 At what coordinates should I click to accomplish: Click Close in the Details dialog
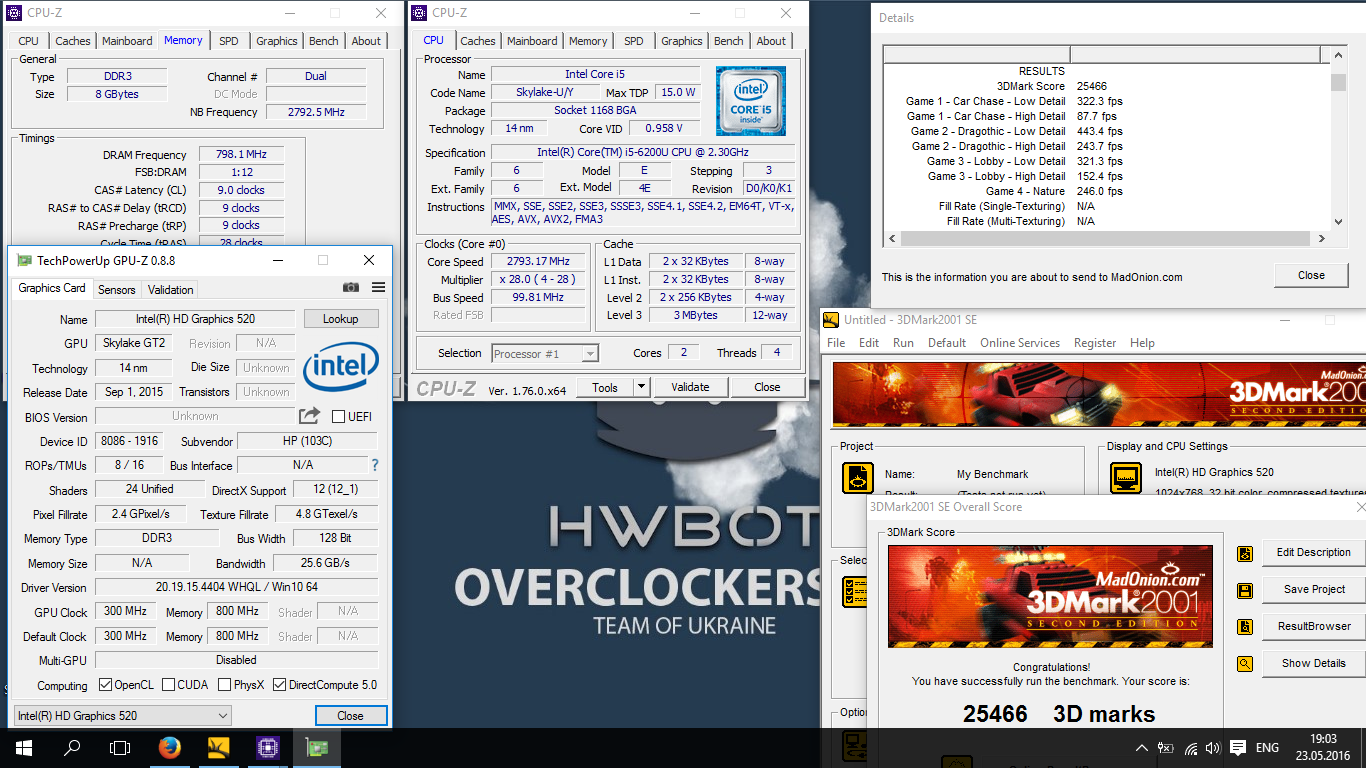coord(1311,275)
